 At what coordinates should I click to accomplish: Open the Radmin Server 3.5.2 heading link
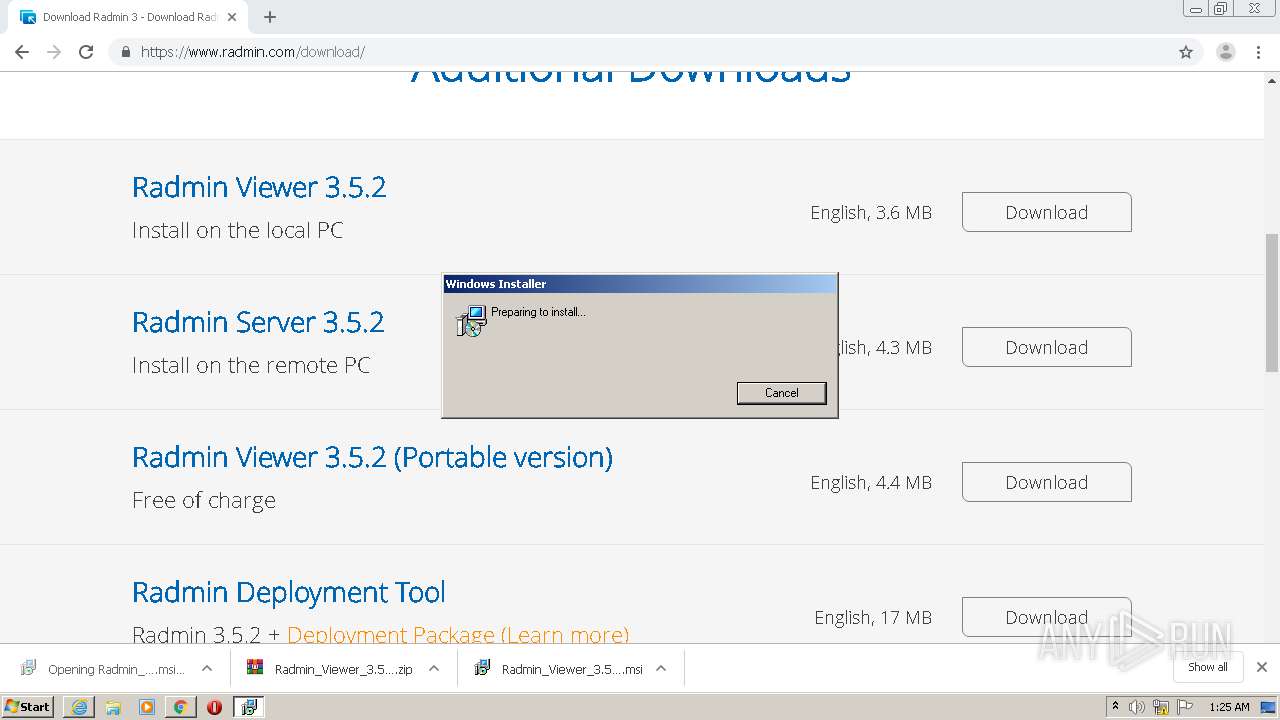(x=258, y=322)
